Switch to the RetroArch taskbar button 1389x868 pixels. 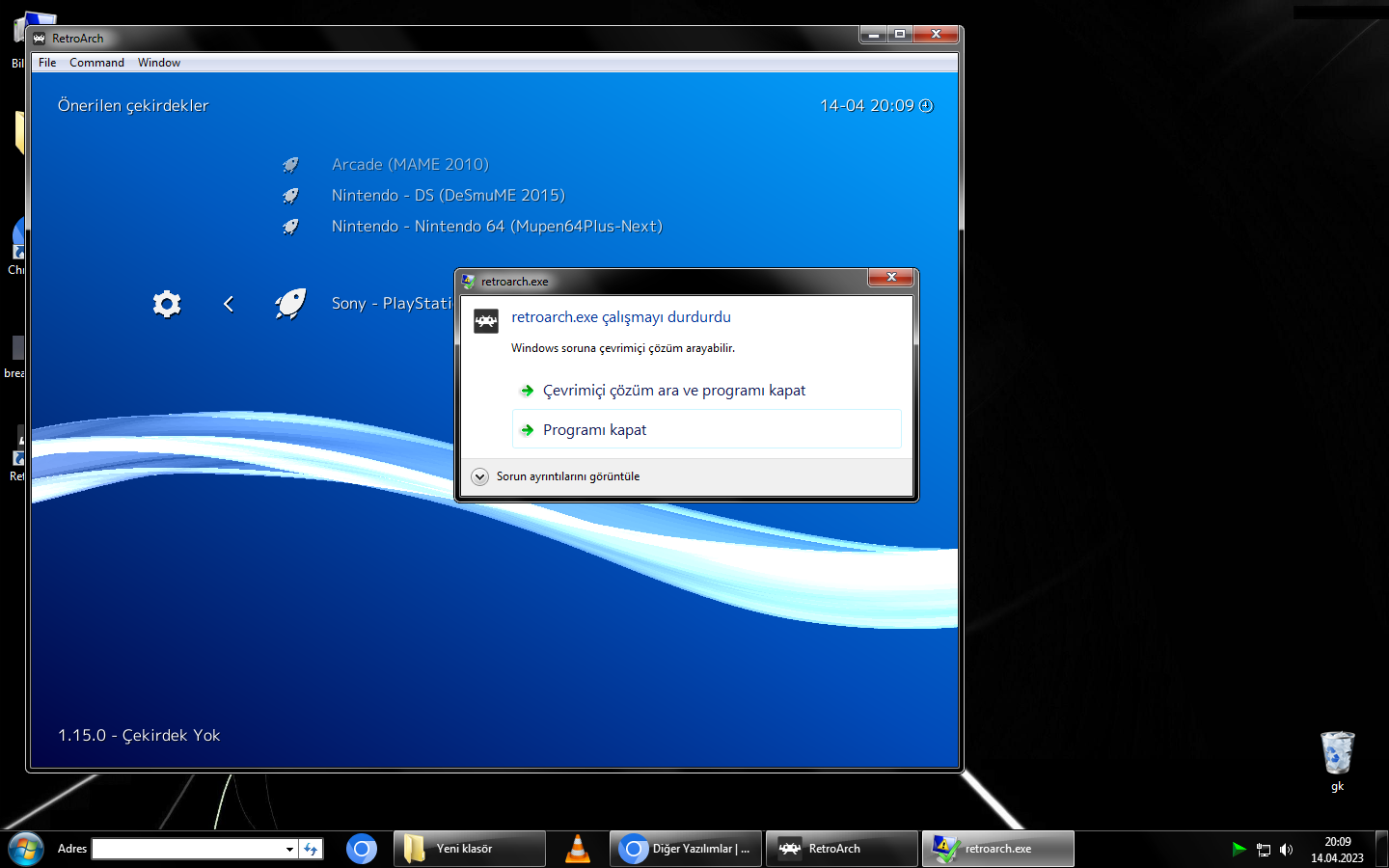pyautogui.click(x=842, y=849)
